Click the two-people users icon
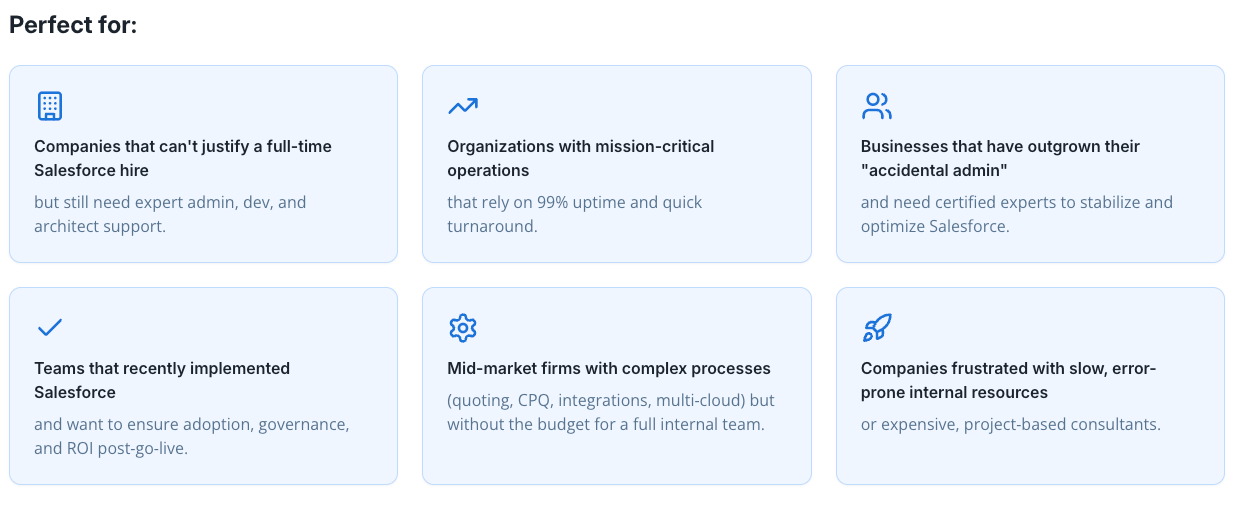 click(x=876, y=105)
